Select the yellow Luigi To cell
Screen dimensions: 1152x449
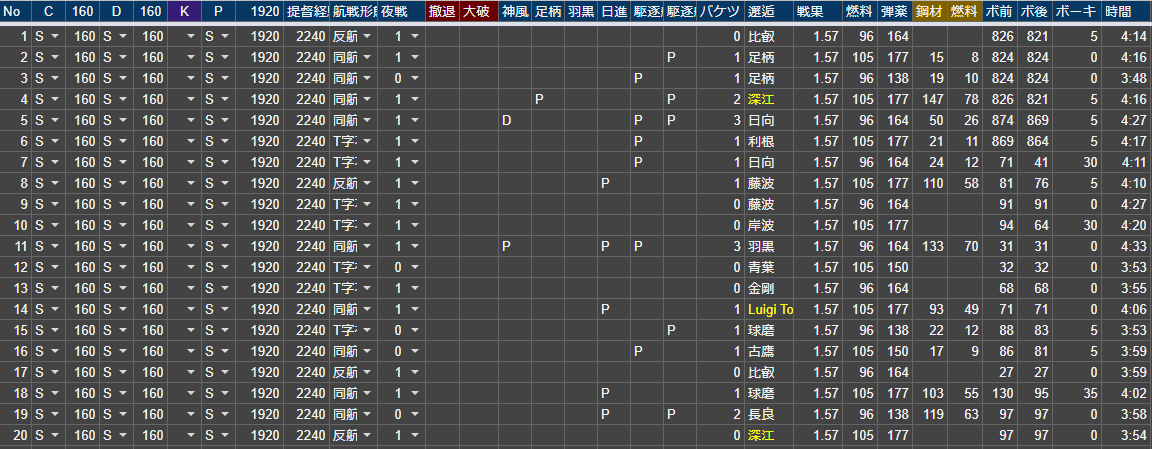(768, 309)
